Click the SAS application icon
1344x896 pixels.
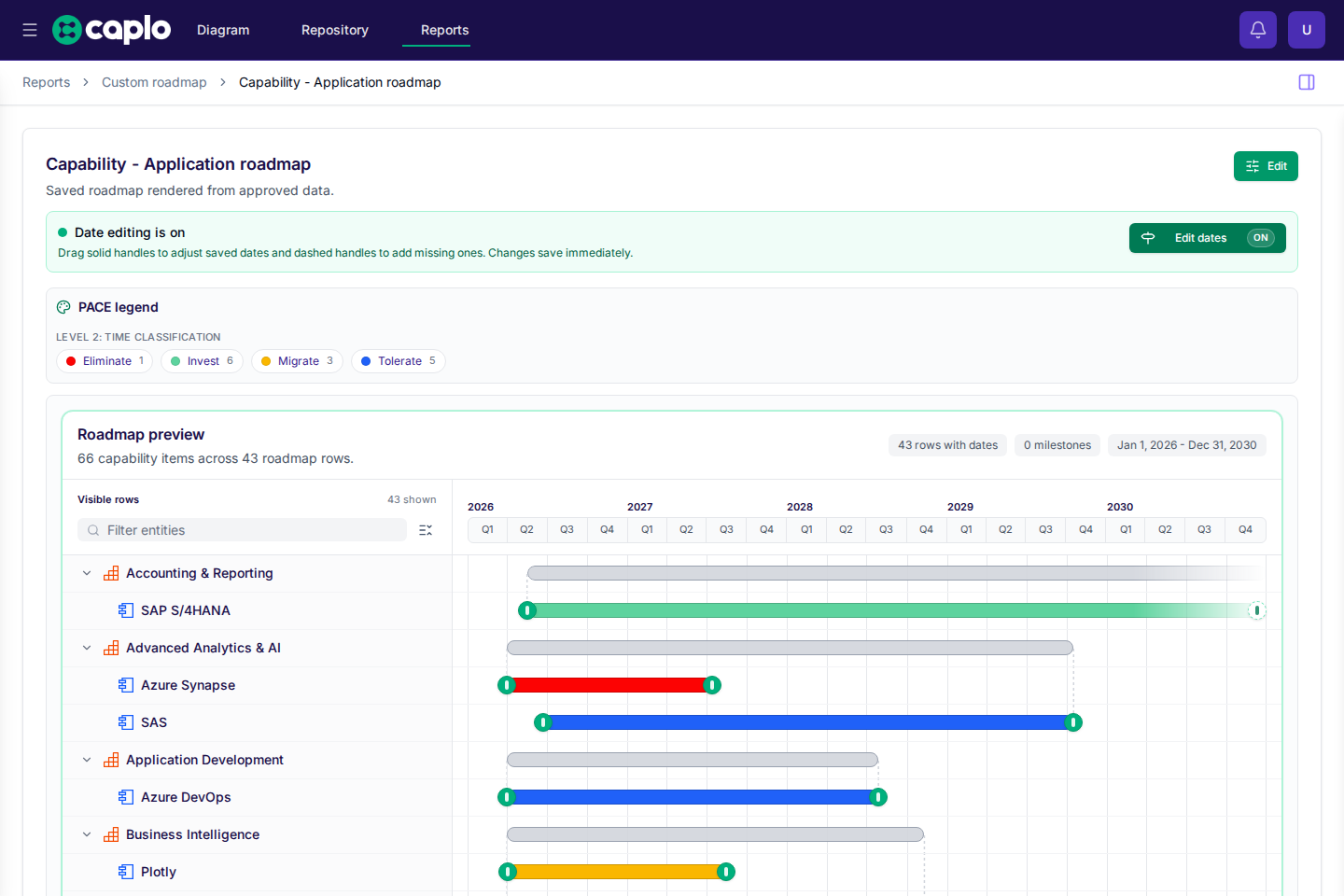click(126, 722)
